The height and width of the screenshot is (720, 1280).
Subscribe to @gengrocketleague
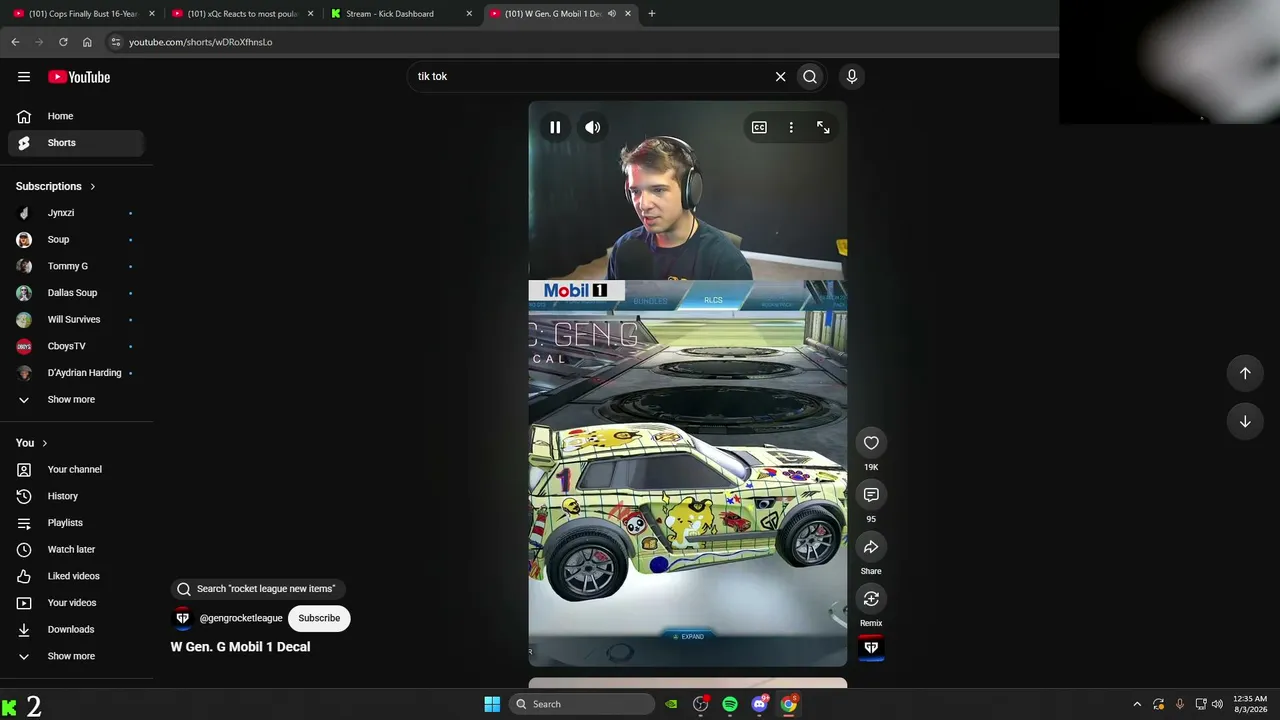pyautogui.click(x=319, y=618)
